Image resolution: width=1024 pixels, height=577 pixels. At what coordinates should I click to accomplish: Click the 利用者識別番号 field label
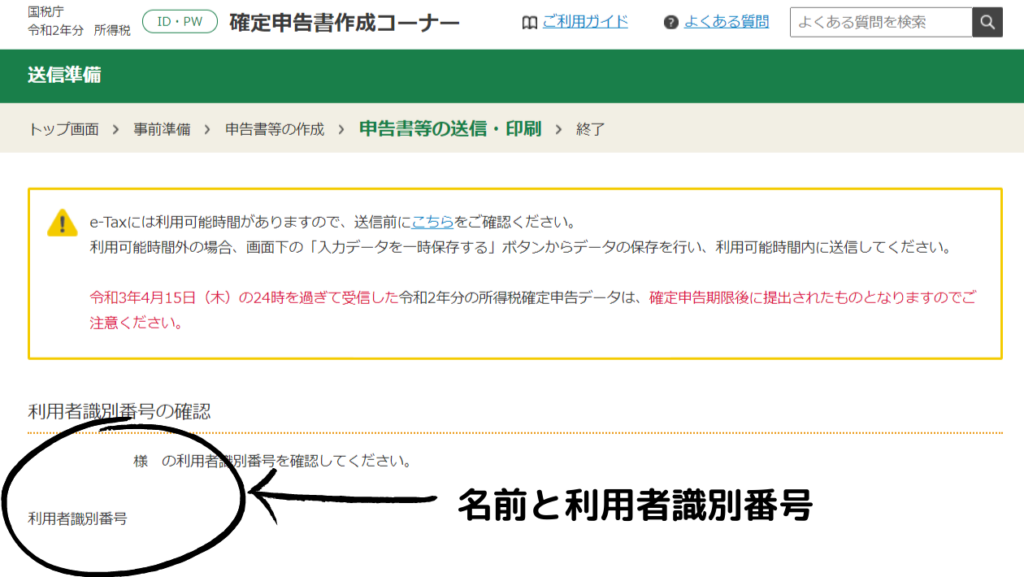point(77,518)
